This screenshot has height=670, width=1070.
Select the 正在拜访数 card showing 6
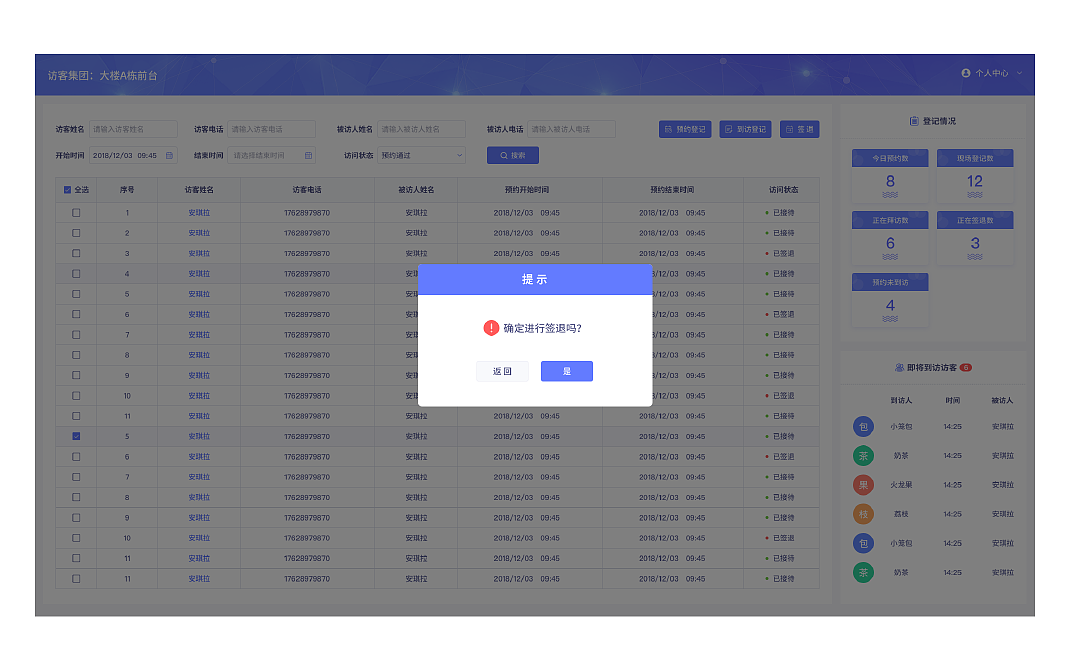(890, 237)
